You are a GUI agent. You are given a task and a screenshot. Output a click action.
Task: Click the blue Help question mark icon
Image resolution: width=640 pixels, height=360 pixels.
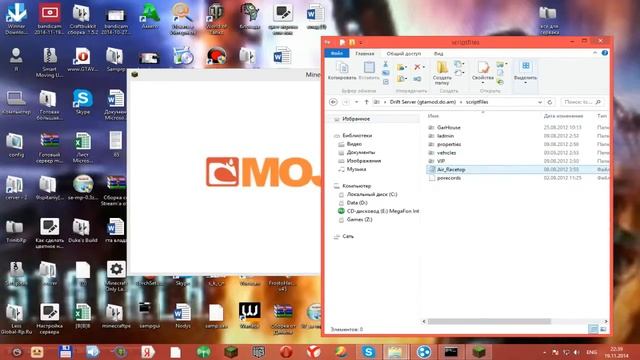tap(604, 53)
